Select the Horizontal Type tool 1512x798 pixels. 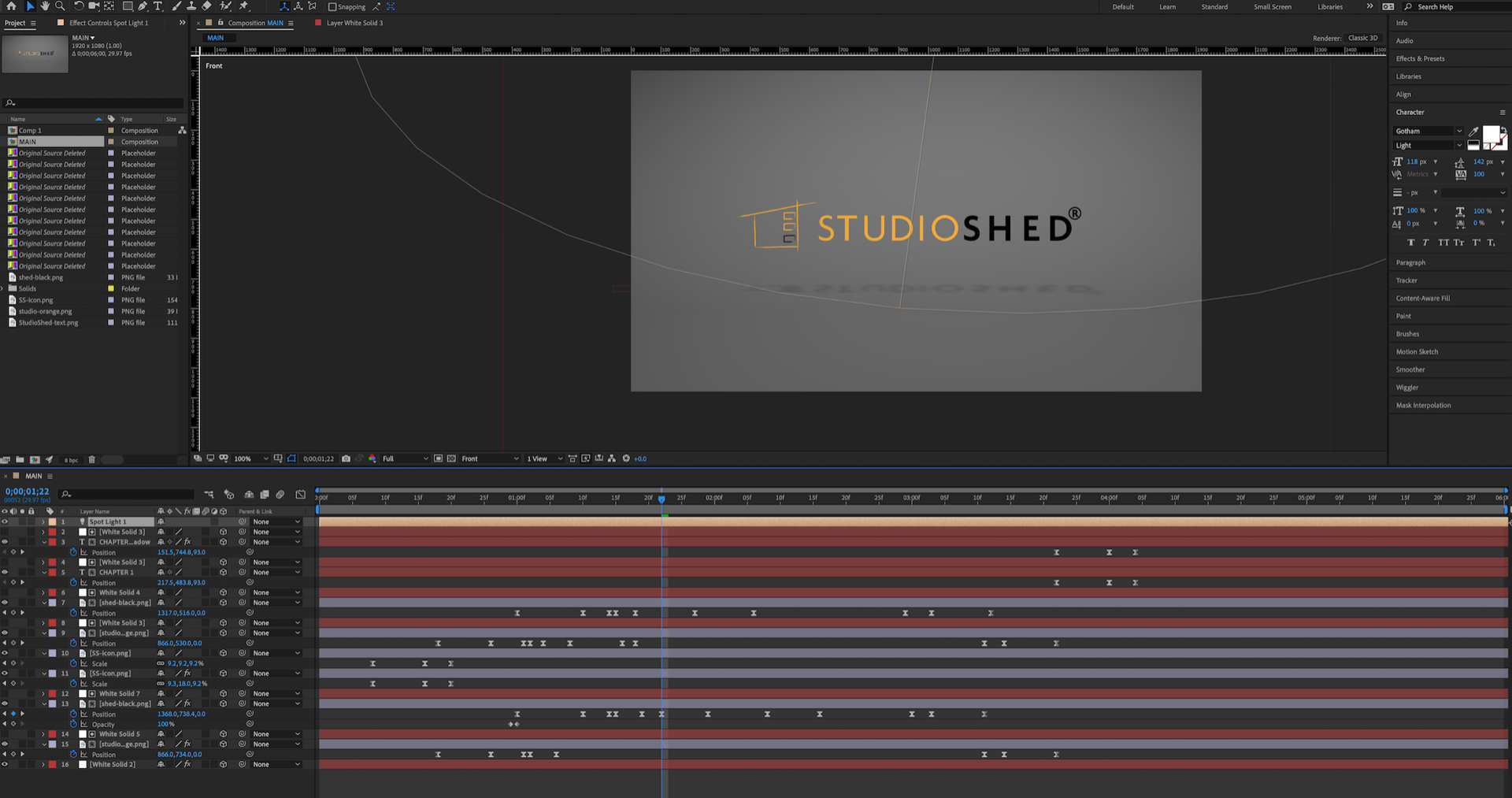(157, 6)
